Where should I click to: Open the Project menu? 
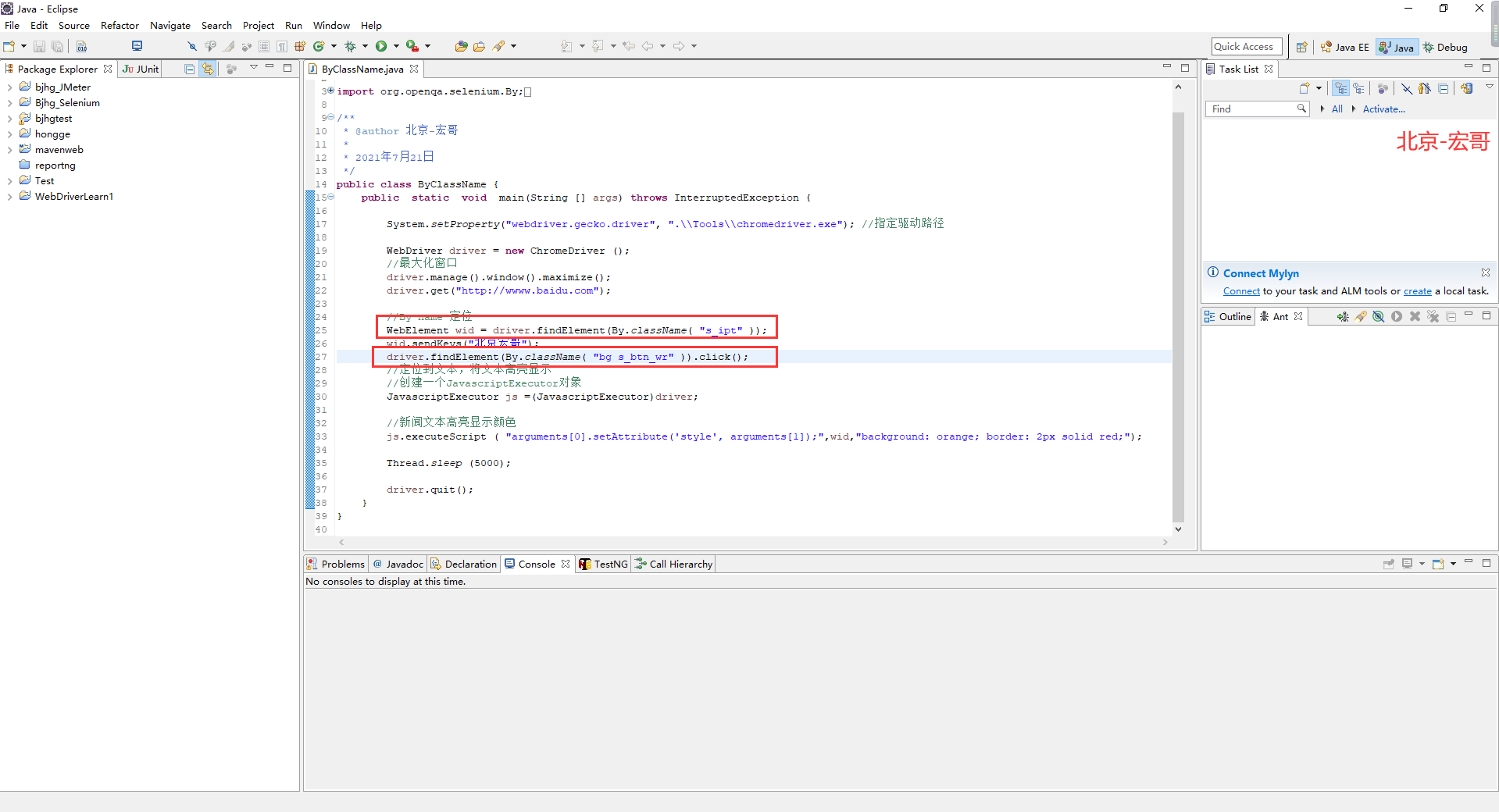[259, 25]
